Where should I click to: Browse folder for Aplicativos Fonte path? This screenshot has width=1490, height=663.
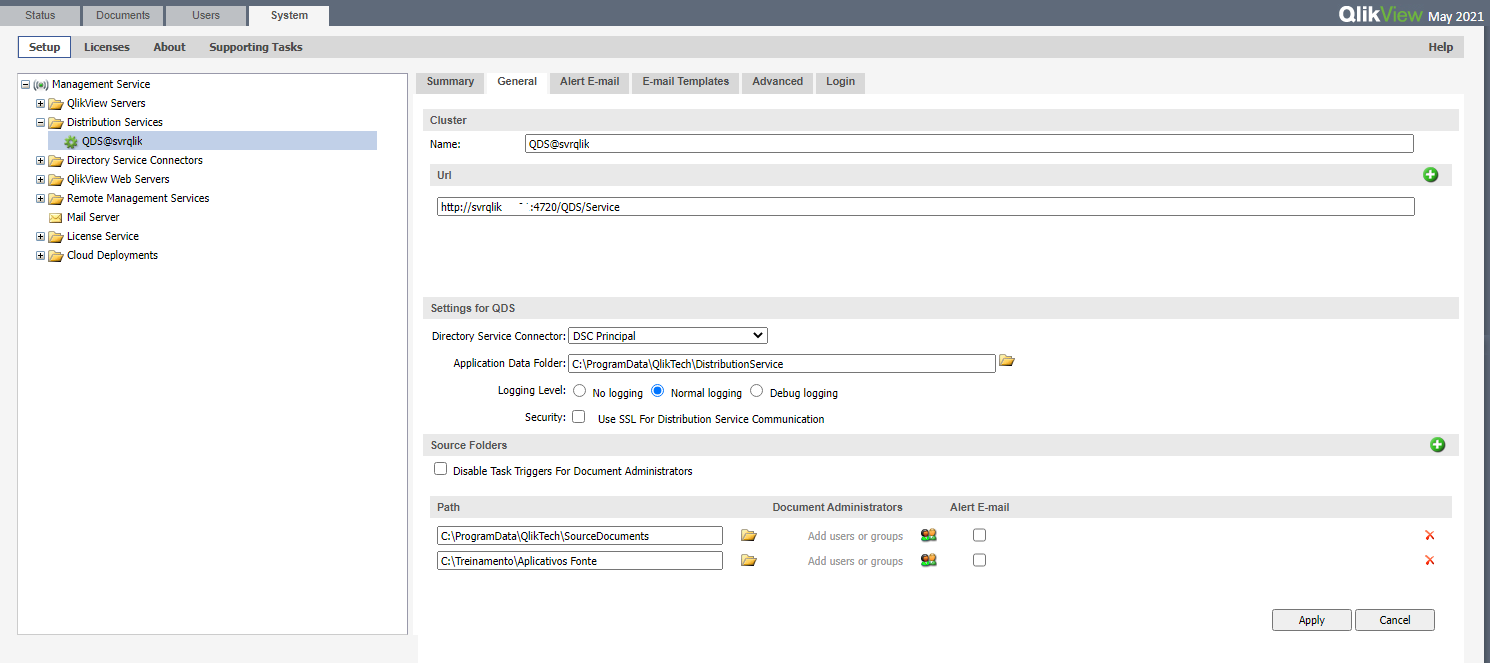[748, 561]
